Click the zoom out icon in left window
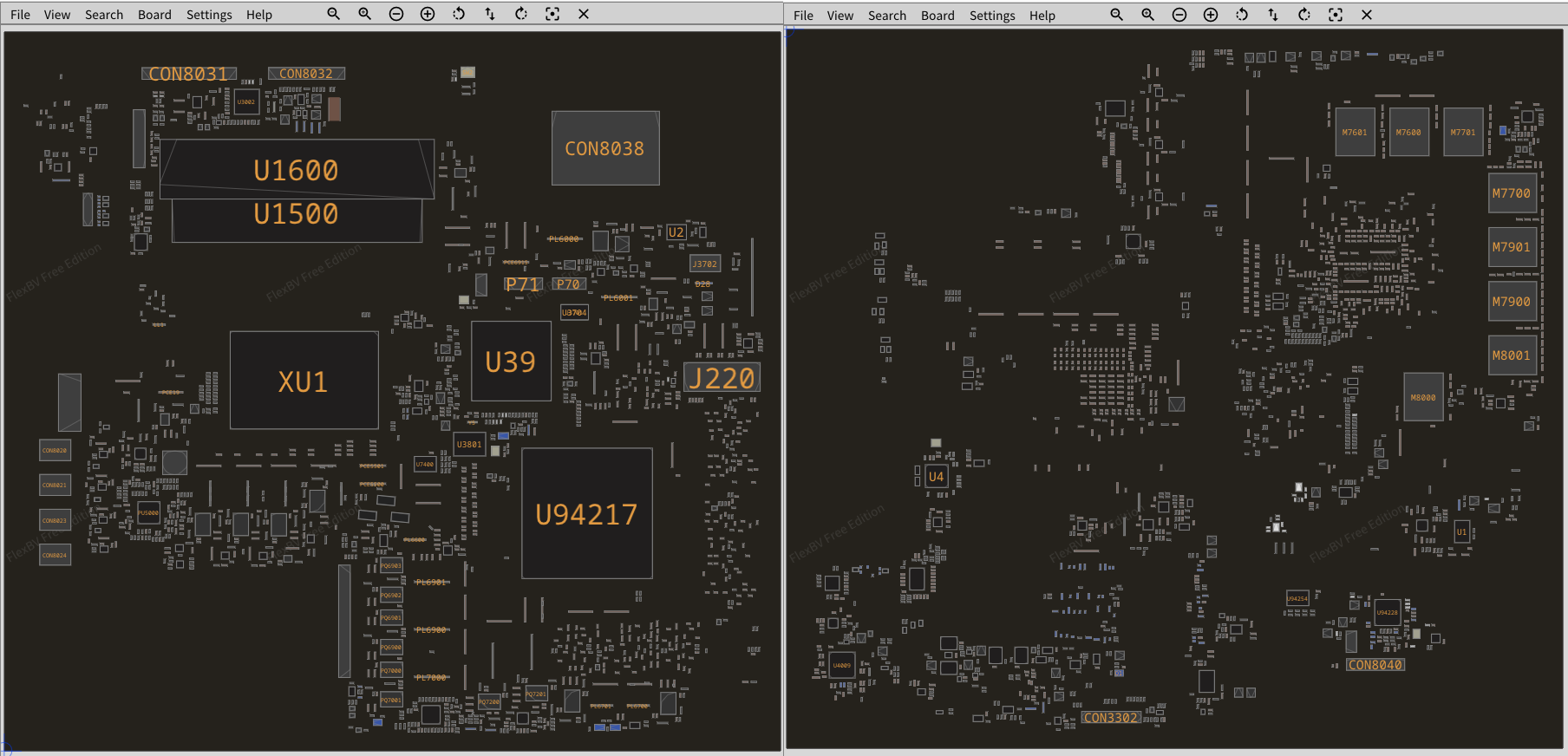1568x756 pixels. (x=396, y=14)
